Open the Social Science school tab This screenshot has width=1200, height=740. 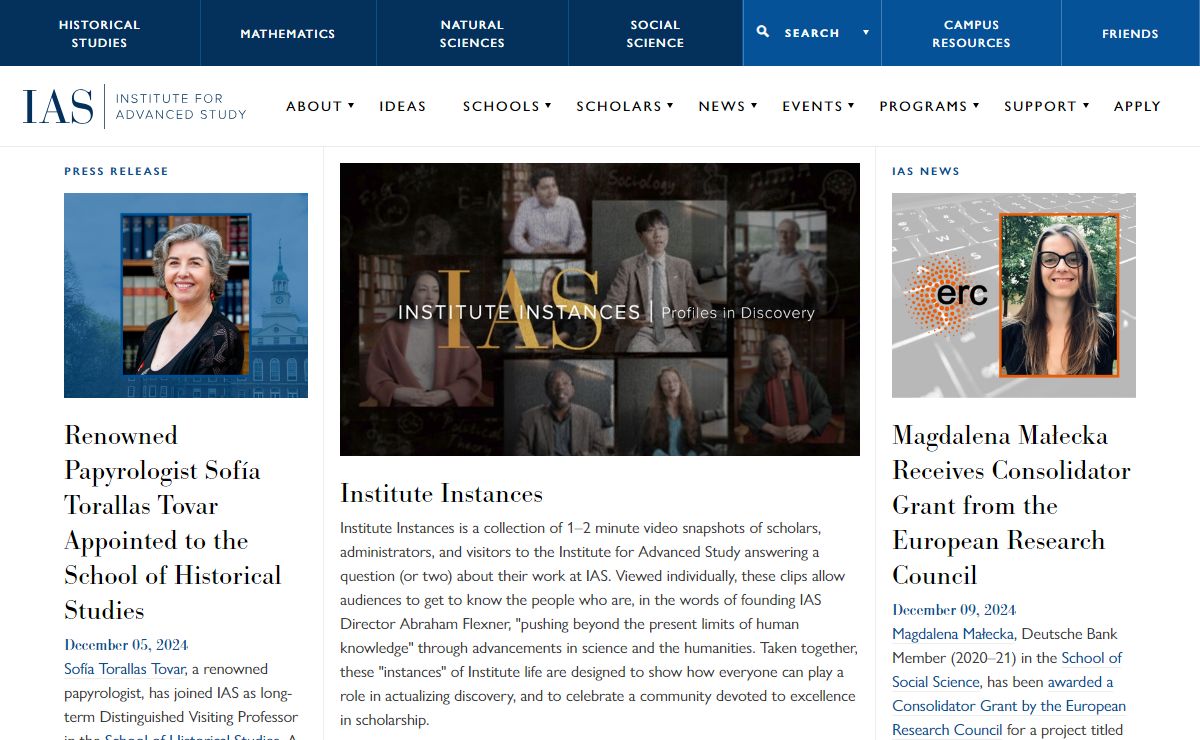655,33
